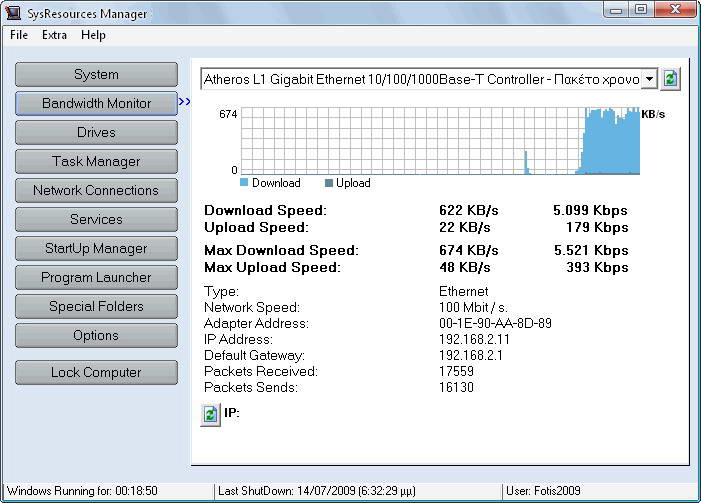Click the packets sends count 16130

coord(456,387)
